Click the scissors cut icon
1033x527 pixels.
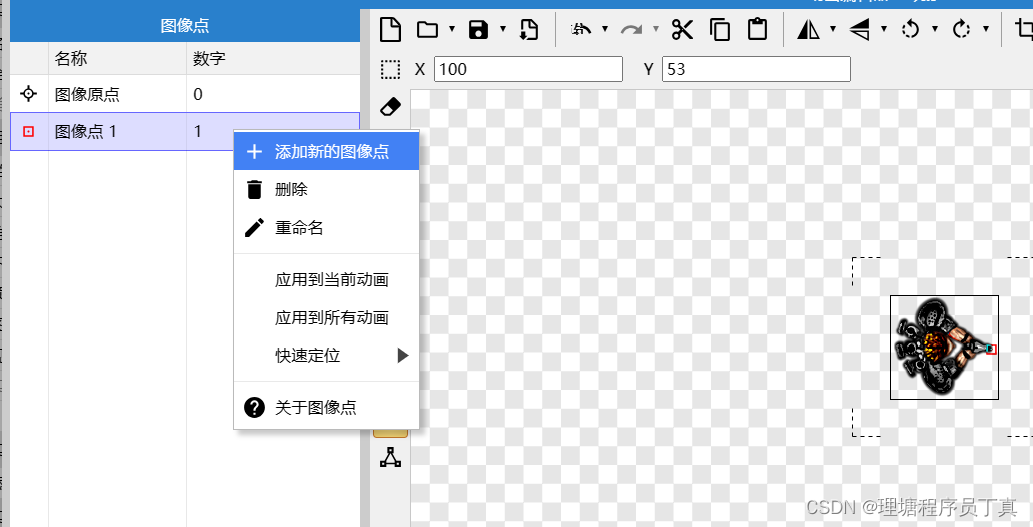click(683, 30)
